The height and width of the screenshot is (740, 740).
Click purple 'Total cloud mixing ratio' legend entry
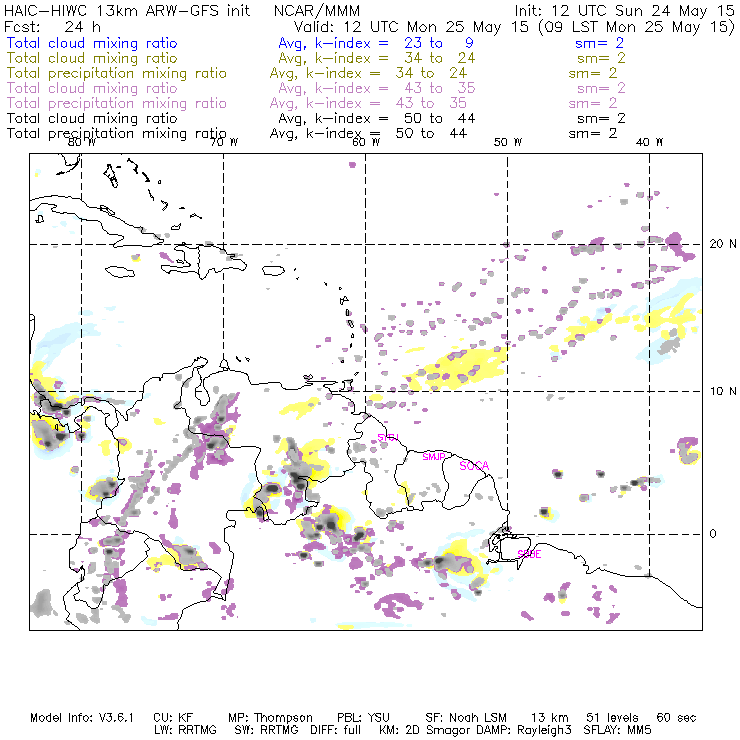click(x=92, y=88)
